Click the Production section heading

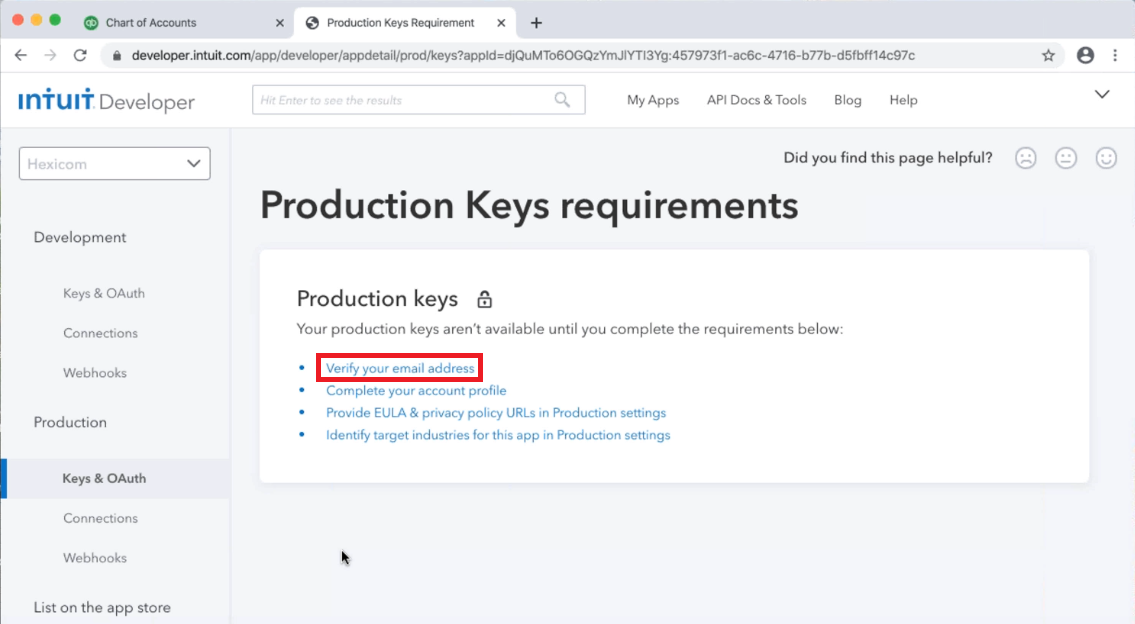coord(70,422)
